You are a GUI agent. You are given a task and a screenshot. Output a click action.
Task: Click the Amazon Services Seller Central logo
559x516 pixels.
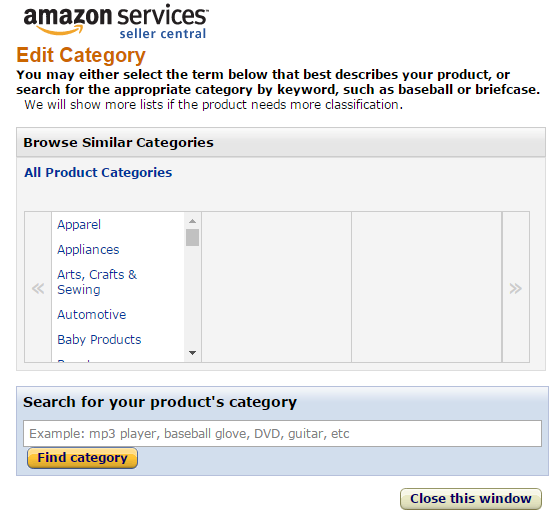pos(116,21)
